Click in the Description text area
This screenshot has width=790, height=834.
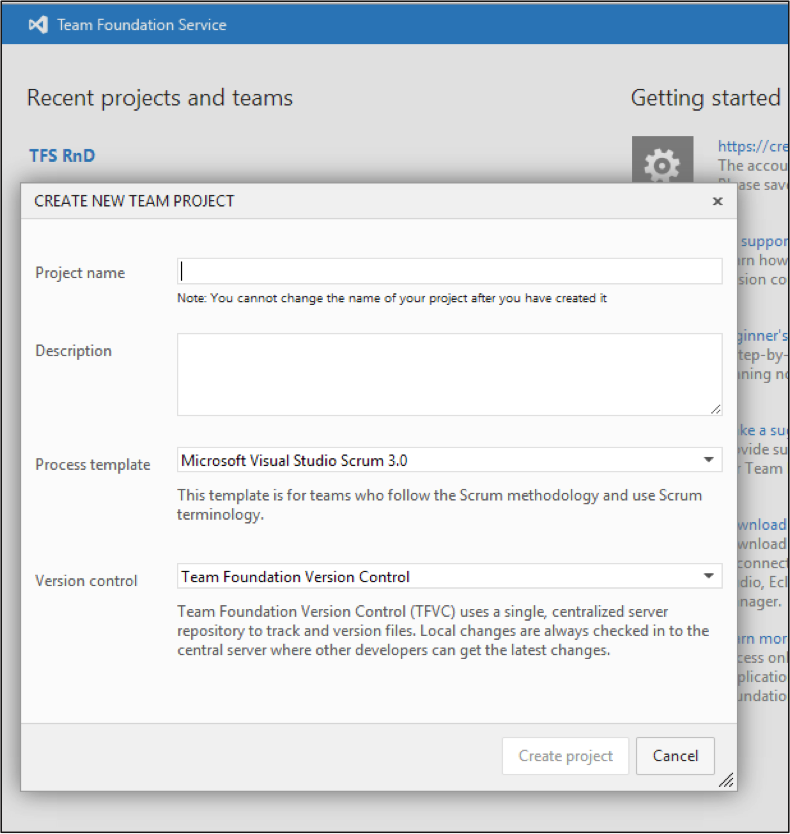450,374
